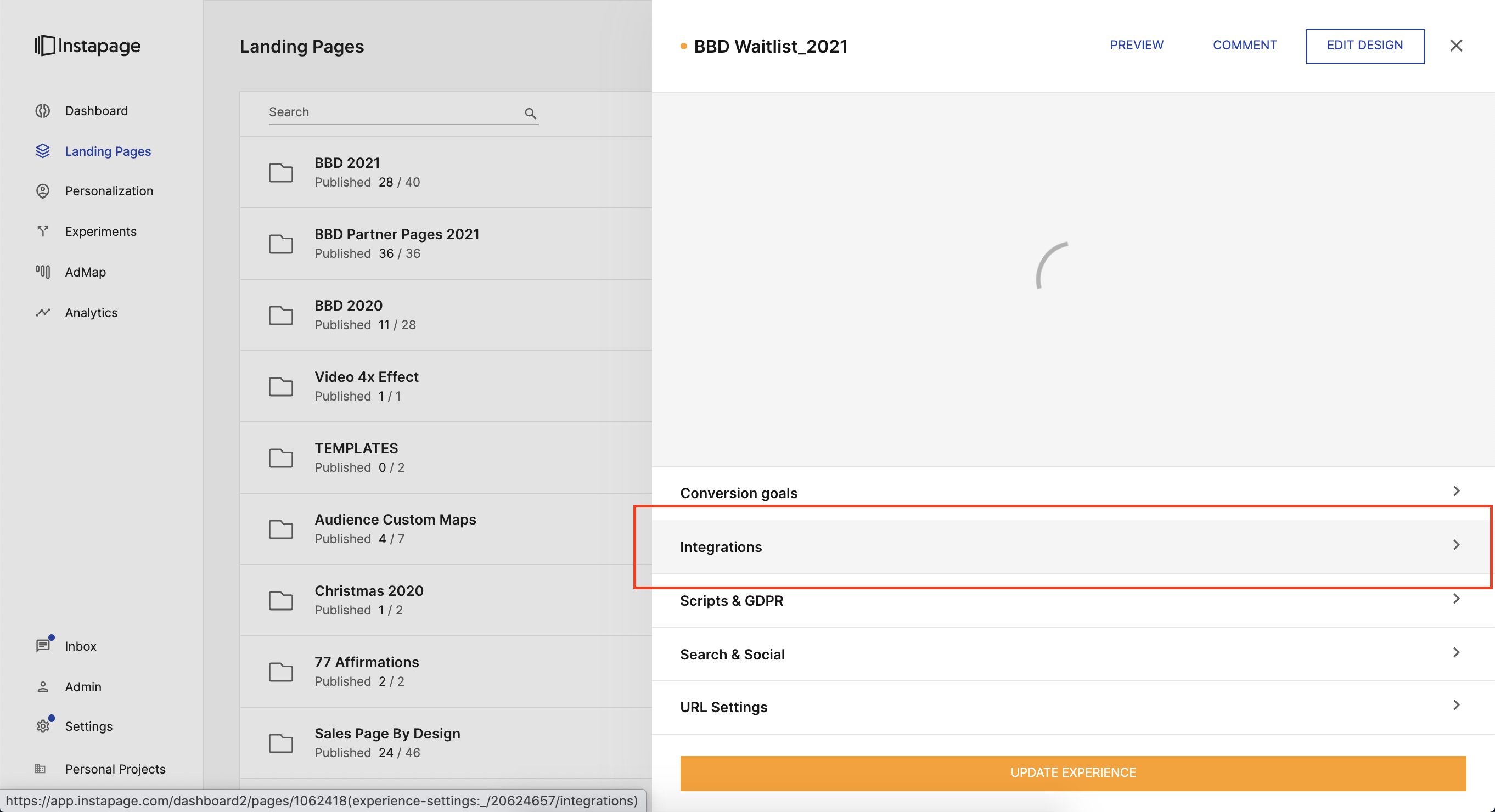Click the BBD Partner Pages 2021 folder icon
Screen dimensions: 1495x812
coord(281,244)
